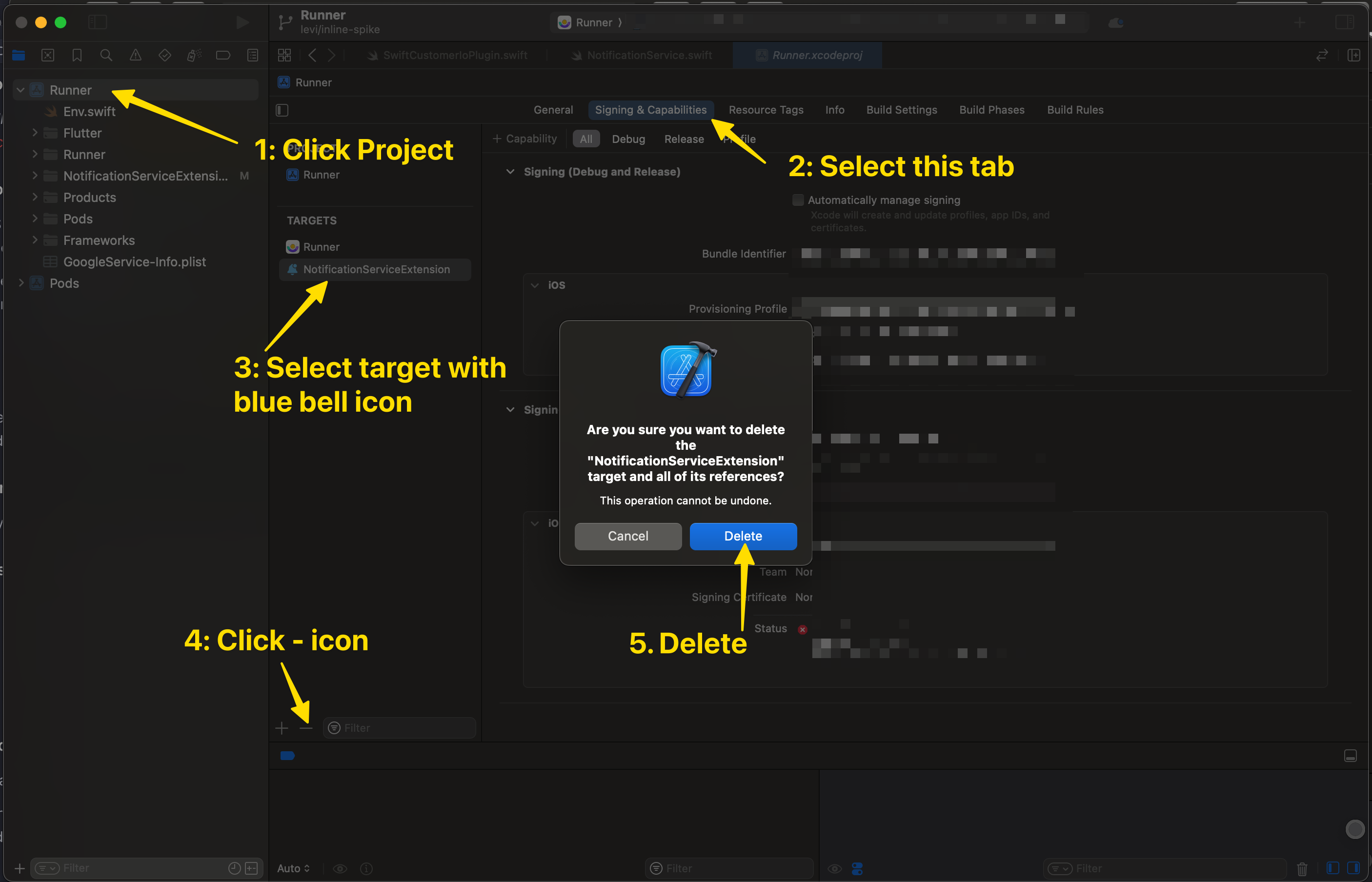Switch to the Build Phases tab
Image resolution: width=1372 pixels, height=882 pixels.
click(x=991, y=110)
